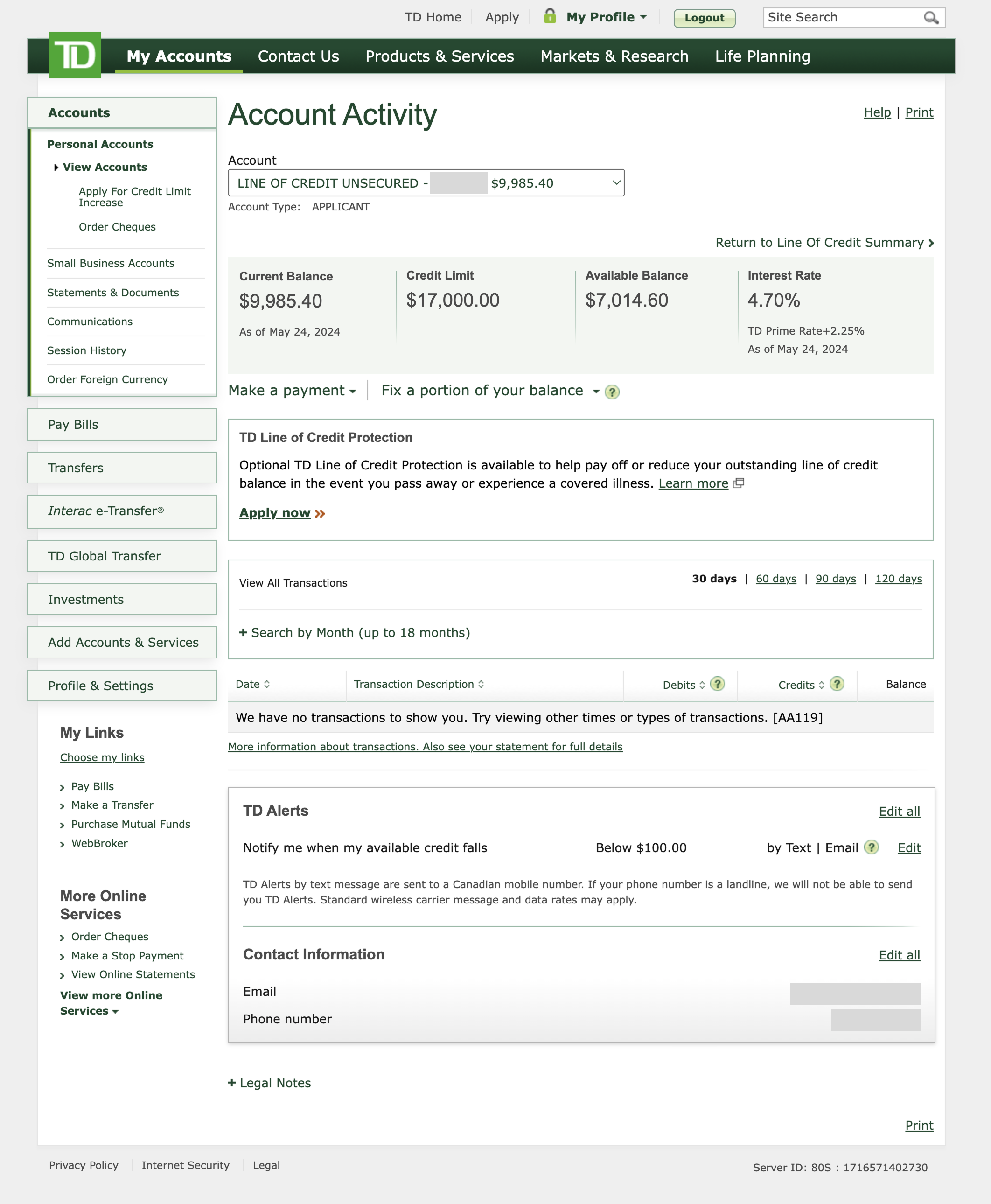Sort by Transaction Description arrows
Image resolution: width=991 pixels, height=1204 pixels.
coord(481,684)
